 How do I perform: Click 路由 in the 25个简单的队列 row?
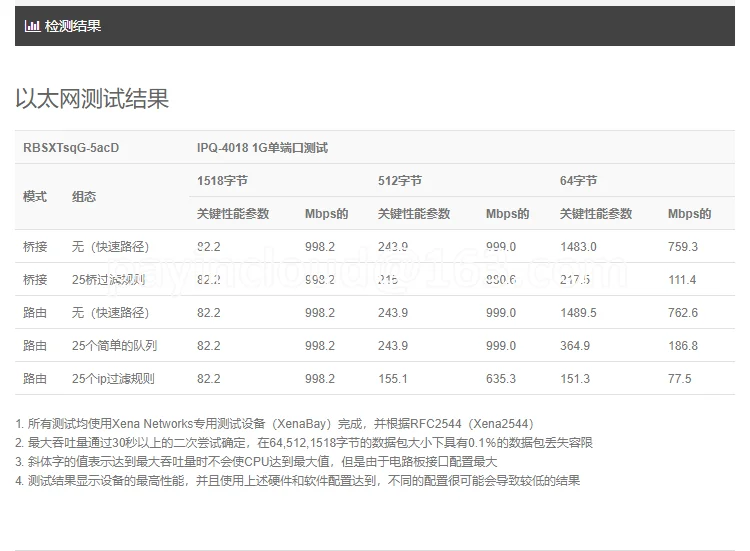point(35,346)
